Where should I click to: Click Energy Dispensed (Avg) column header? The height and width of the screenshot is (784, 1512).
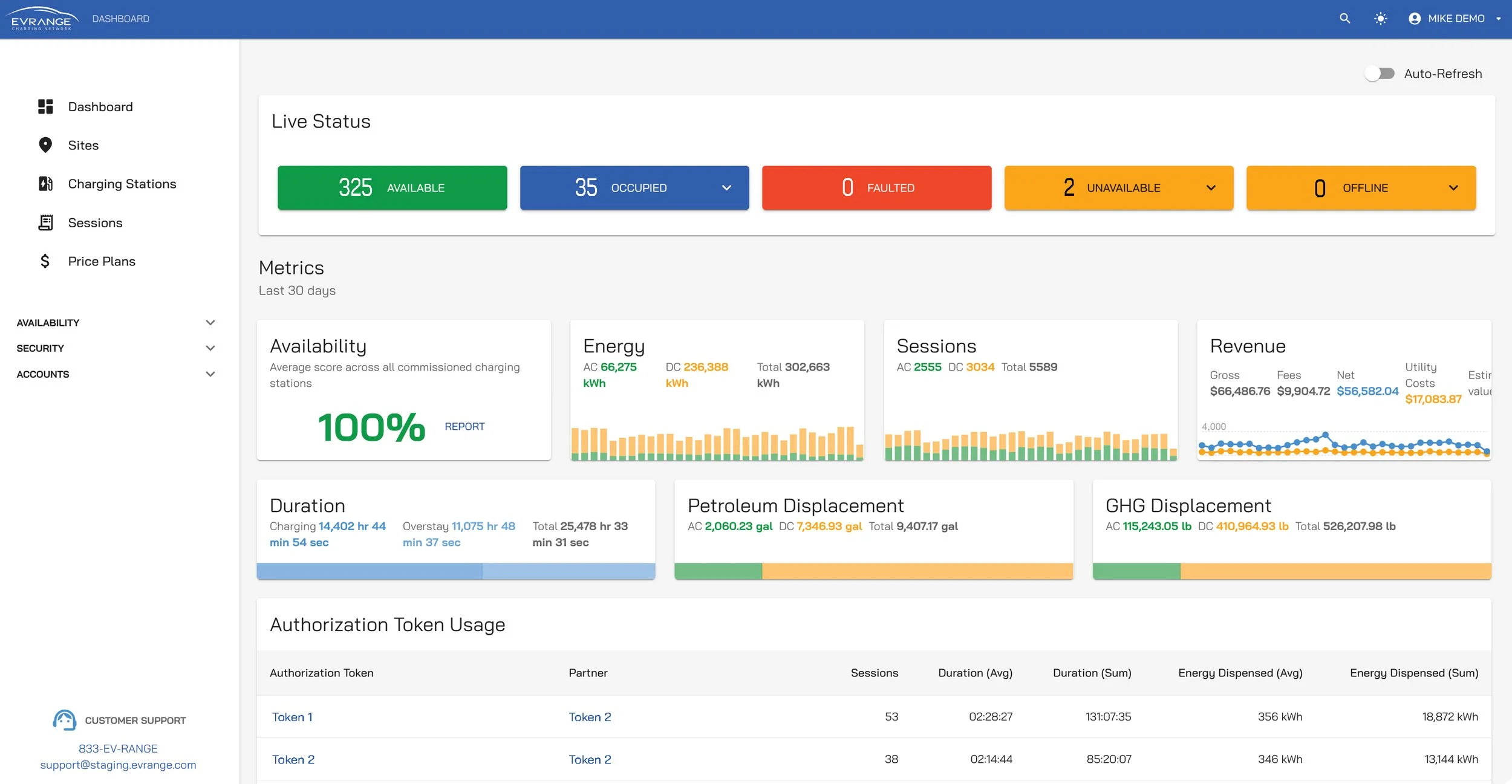[1240, 673]
